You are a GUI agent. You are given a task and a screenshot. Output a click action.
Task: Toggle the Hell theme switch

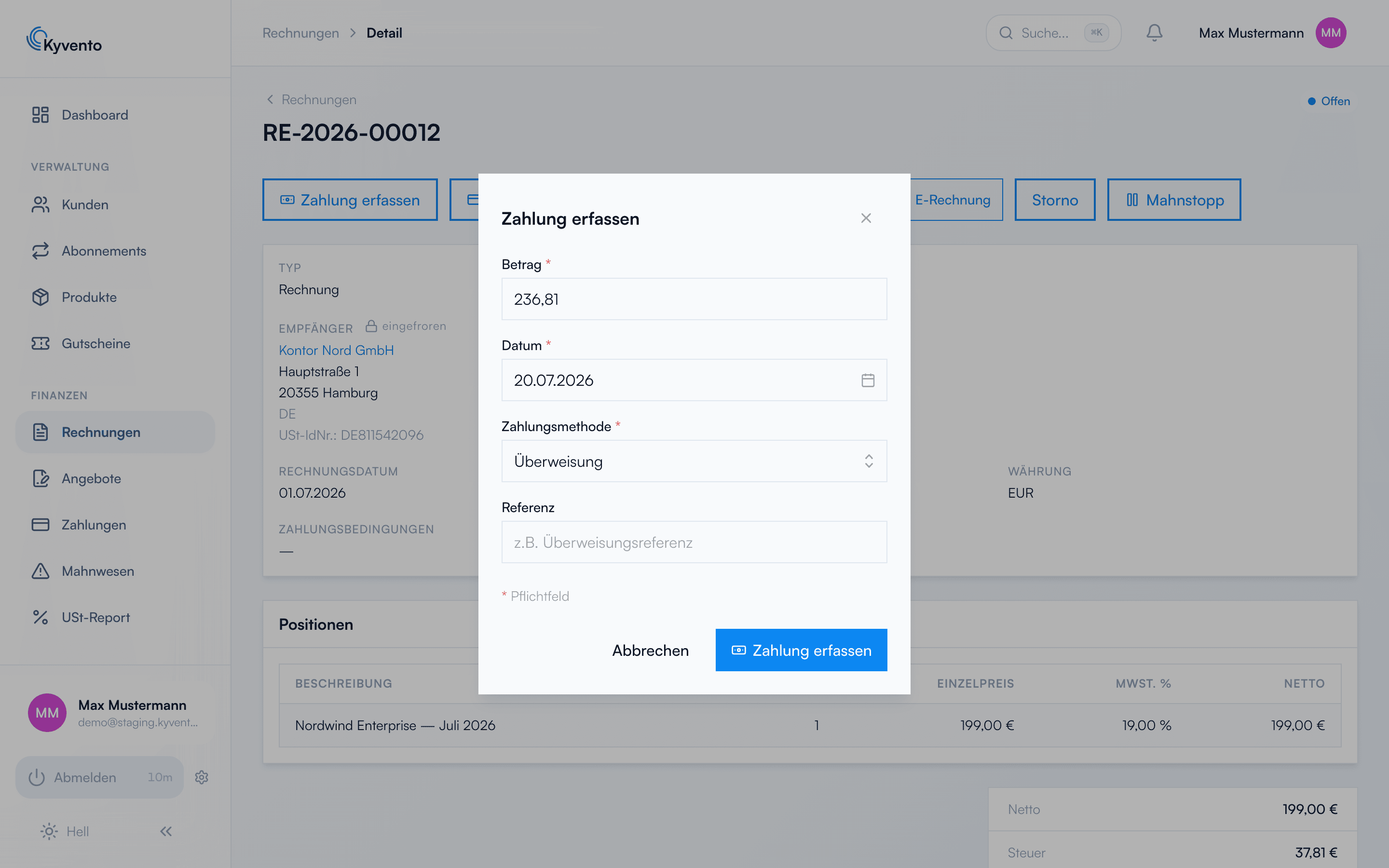[65, 831]
